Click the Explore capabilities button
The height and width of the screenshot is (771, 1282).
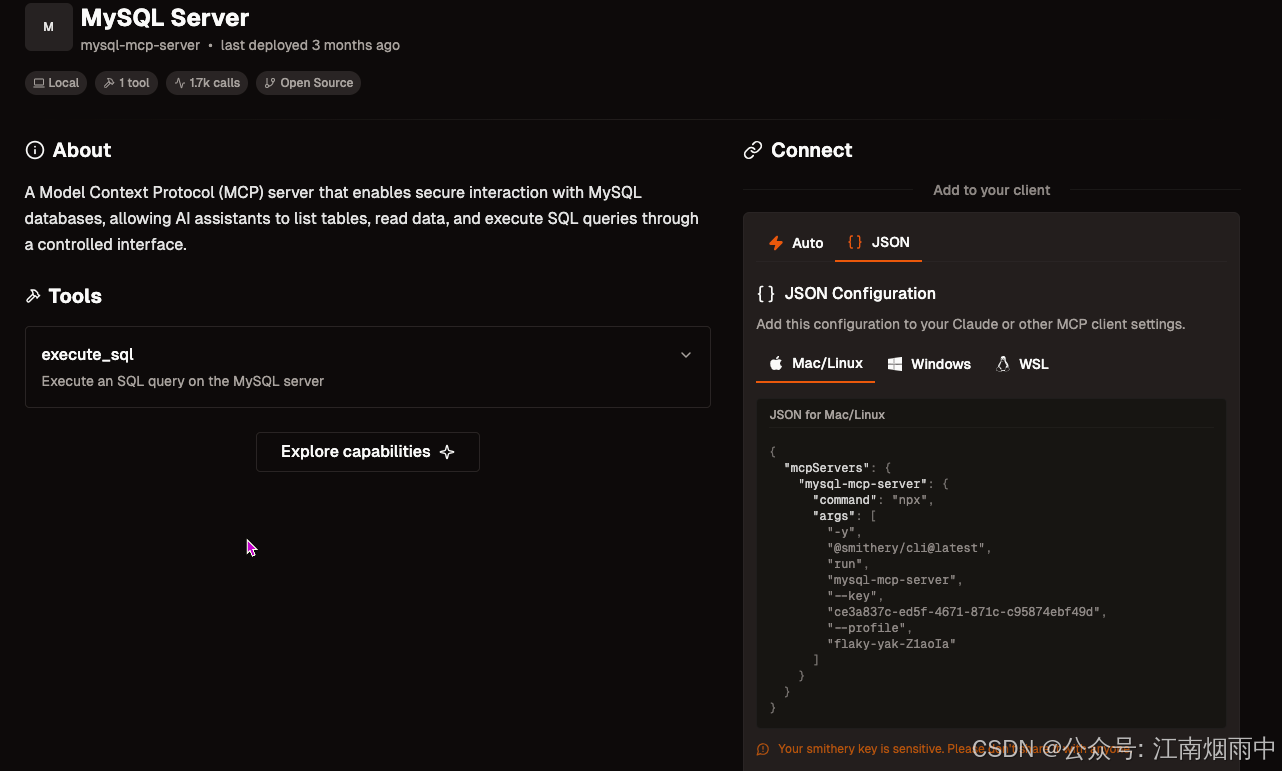click(368, 452)
